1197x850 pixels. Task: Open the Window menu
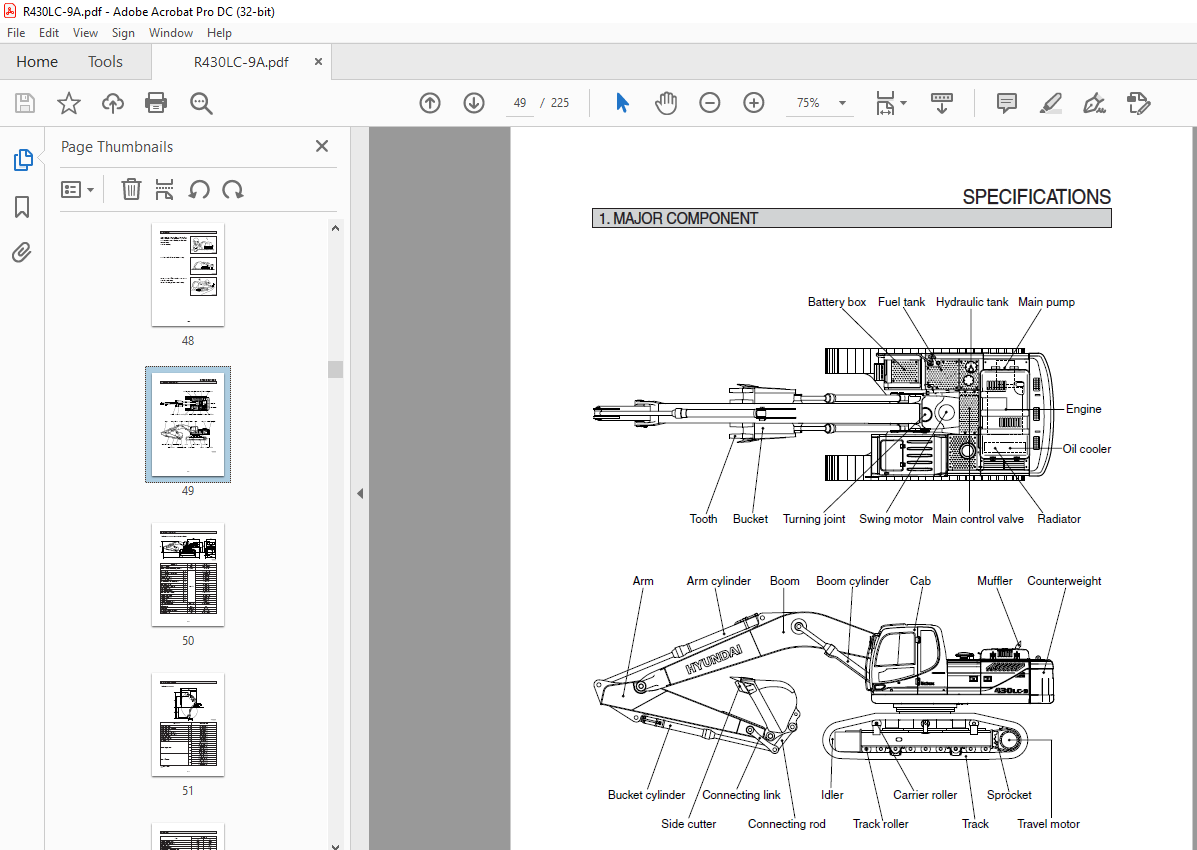(170, 33)
